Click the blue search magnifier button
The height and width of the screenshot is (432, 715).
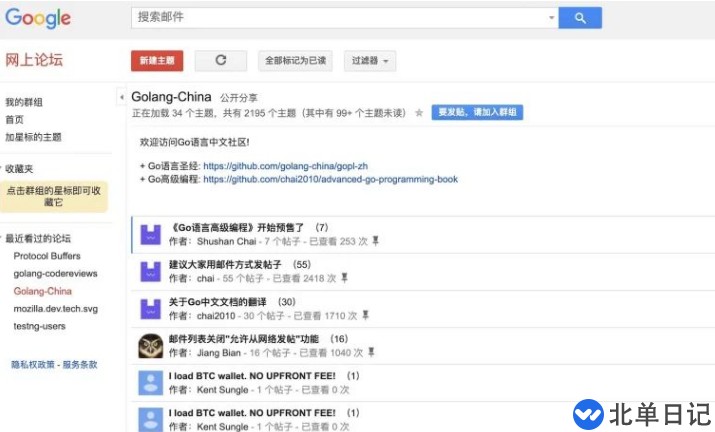pos(580,18)
